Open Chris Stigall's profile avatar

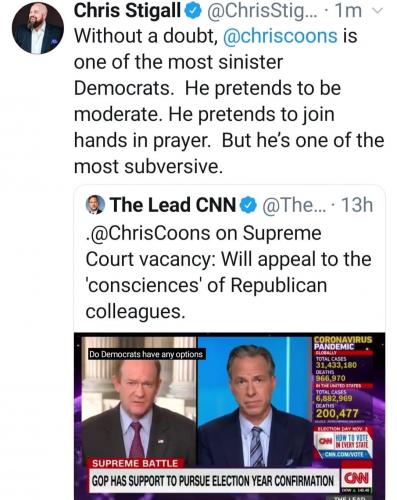tap(37, 28)
